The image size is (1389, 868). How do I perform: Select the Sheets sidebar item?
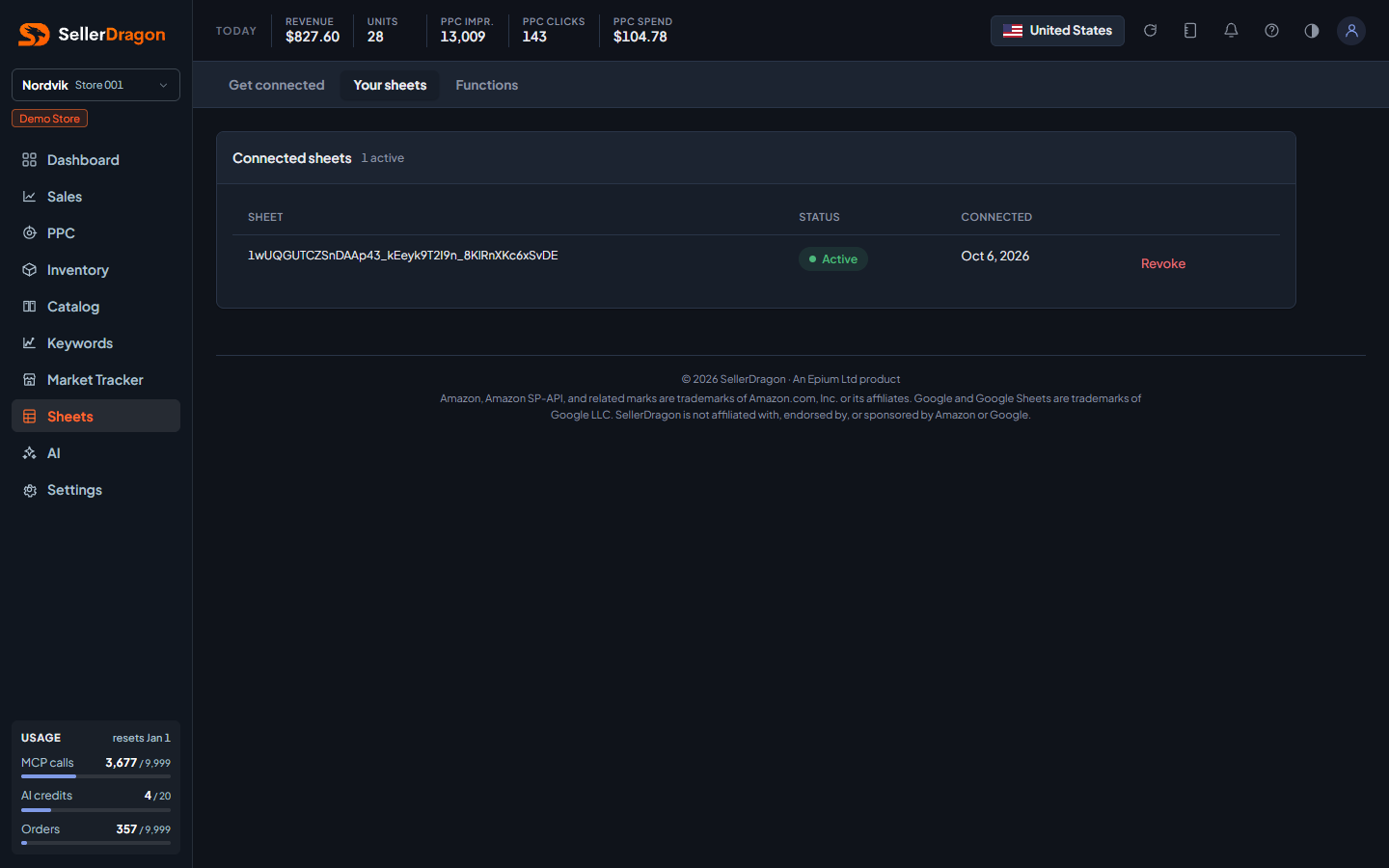coord(95,417)
